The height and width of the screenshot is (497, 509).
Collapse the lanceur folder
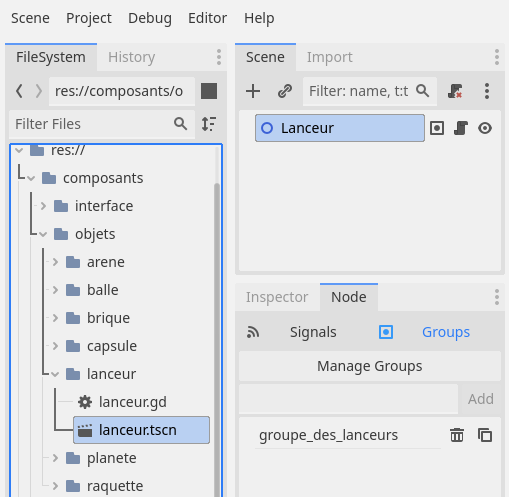coord(55,374)
